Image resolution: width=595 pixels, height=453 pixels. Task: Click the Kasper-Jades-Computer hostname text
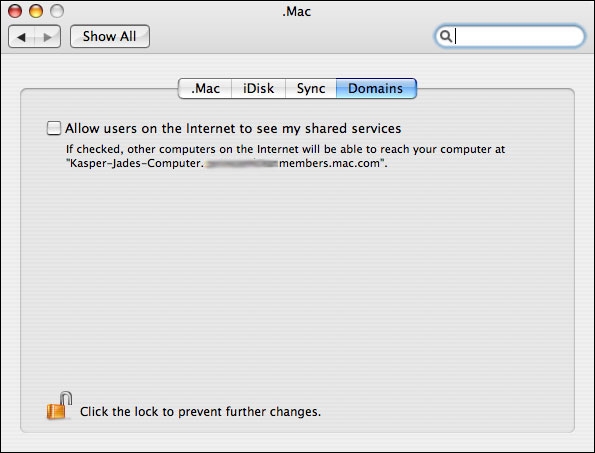click(x=136, y=163)
